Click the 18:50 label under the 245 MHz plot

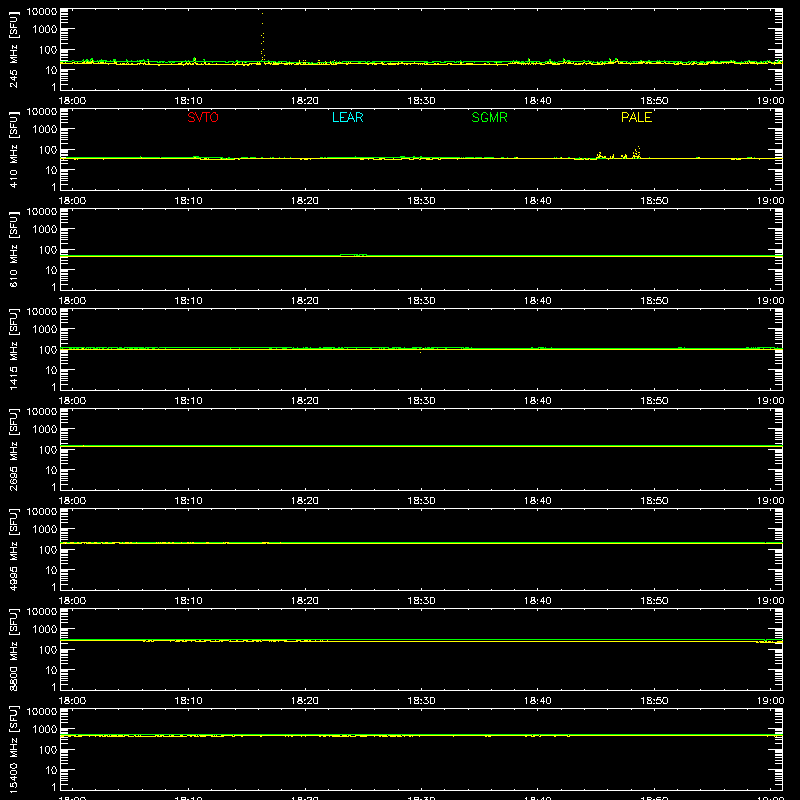654,101
